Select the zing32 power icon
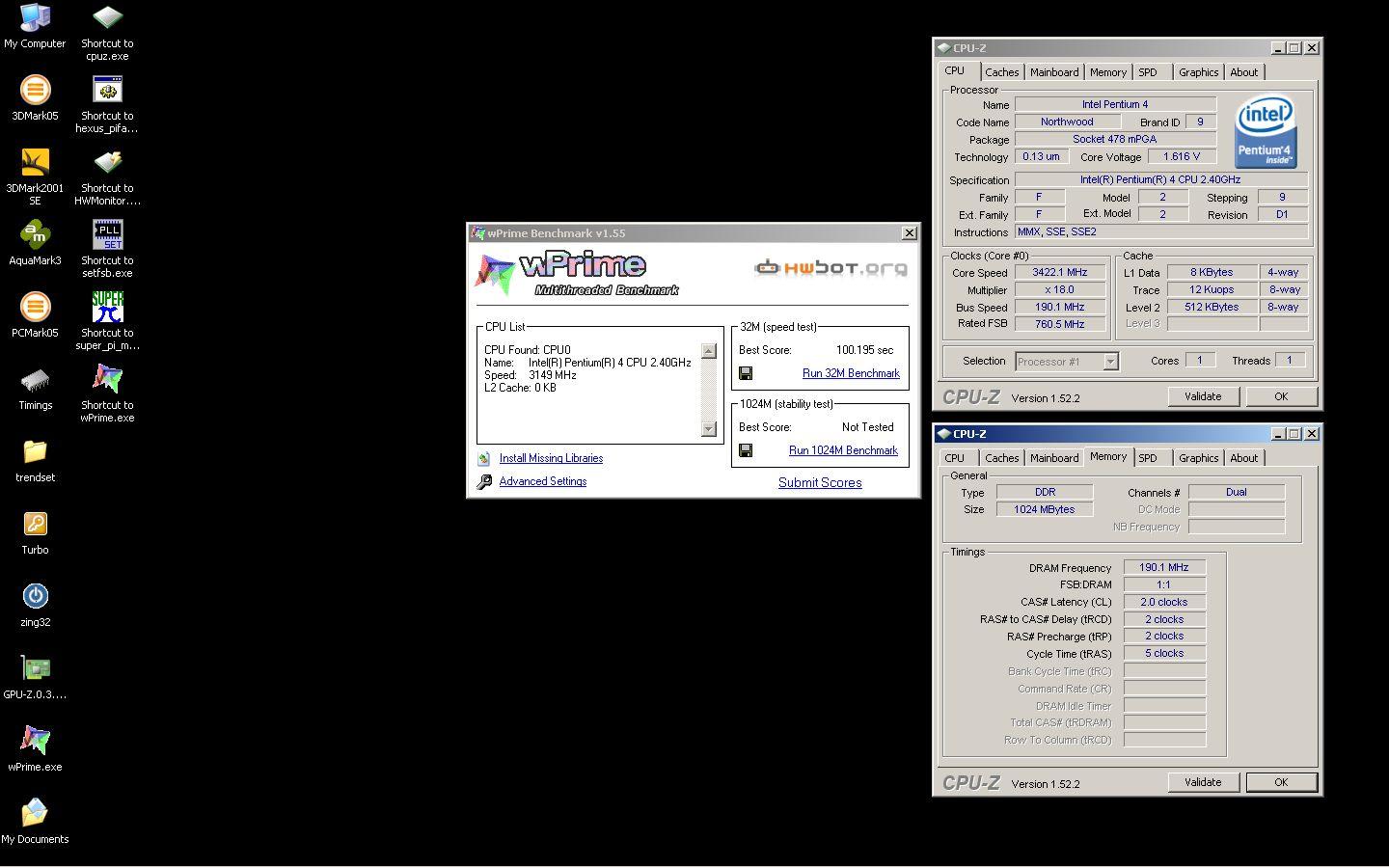The image size is (1389, 868). [35, 604]
